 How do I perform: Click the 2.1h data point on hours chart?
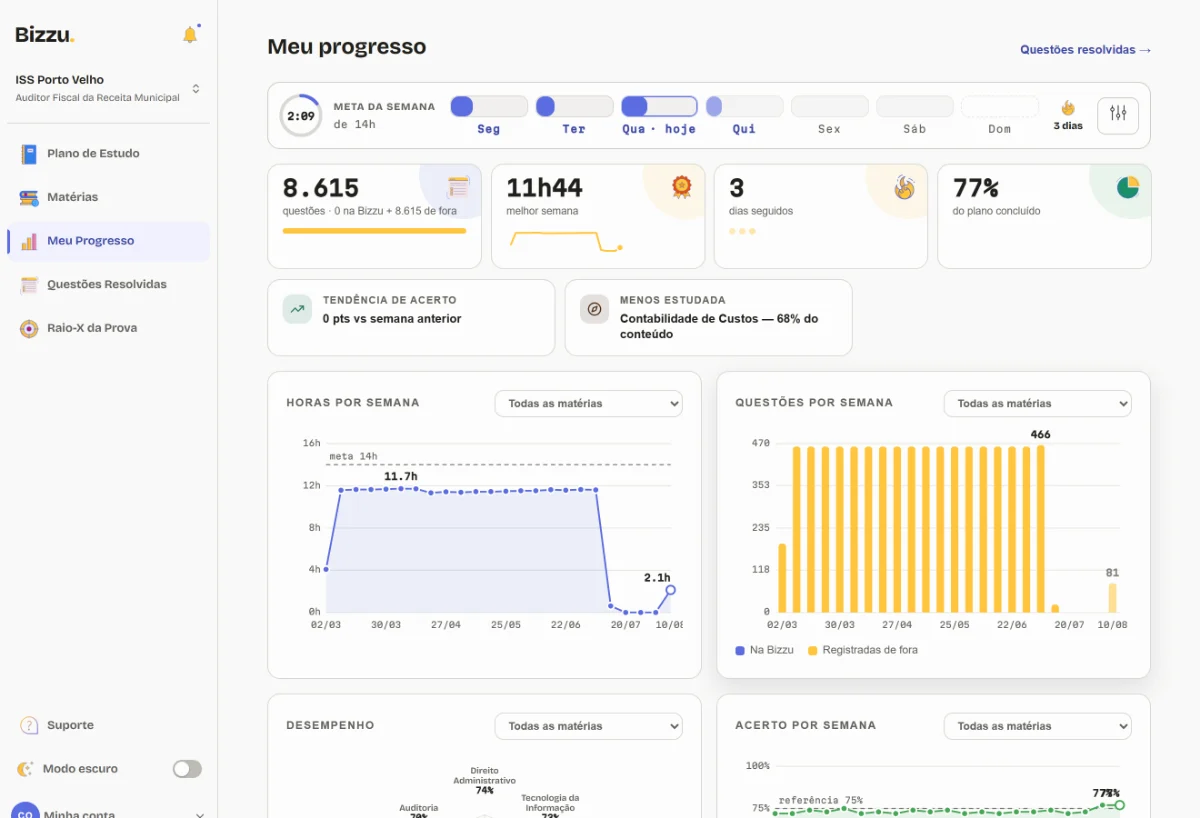[x=670, y=590]
